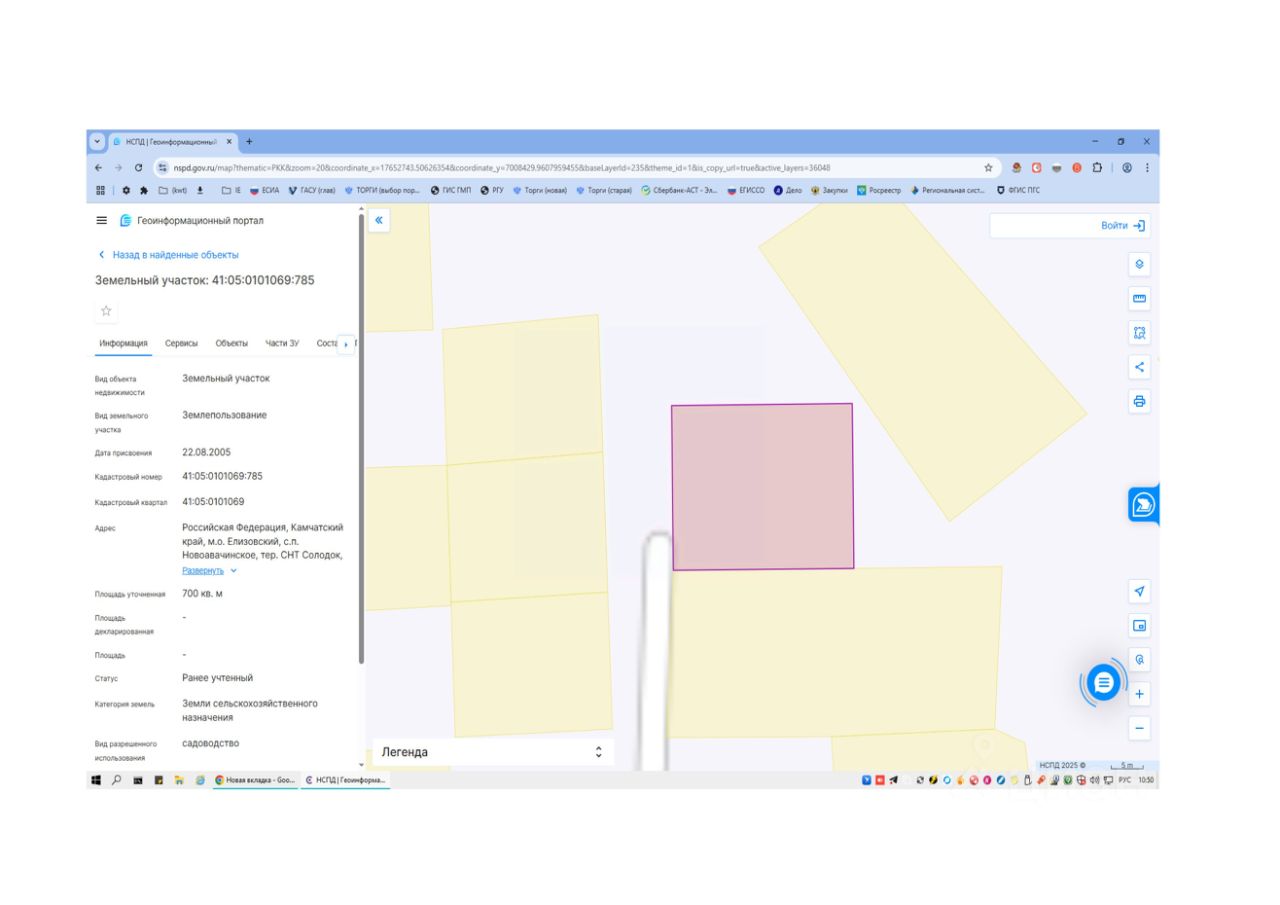The width and height of the screenshot is (1280, 905).
Task: Open the Росреестр bookmark
Action: [x=879, y=190]
